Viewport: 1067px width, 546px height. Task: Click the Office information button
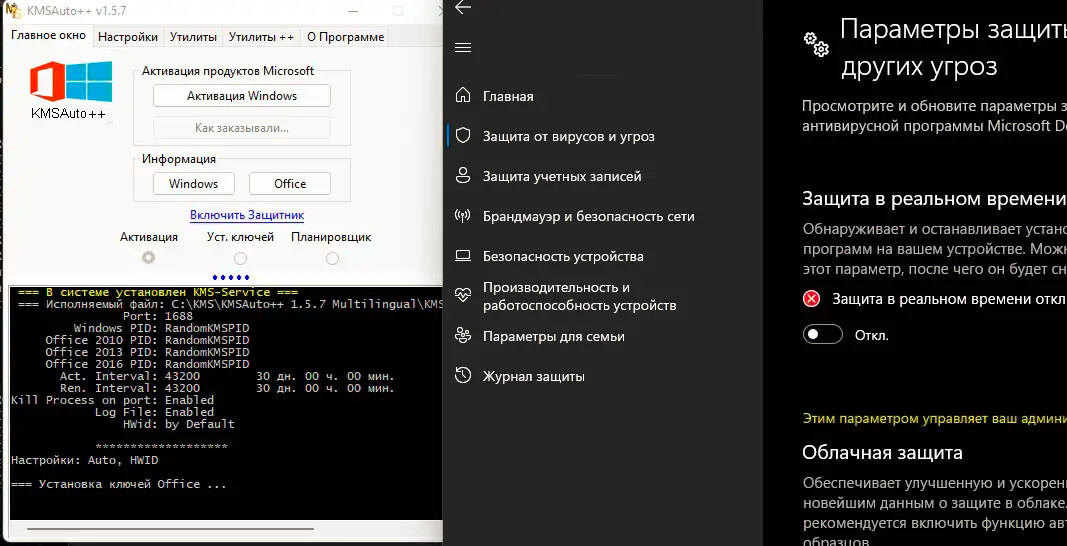tap(290, 184)
